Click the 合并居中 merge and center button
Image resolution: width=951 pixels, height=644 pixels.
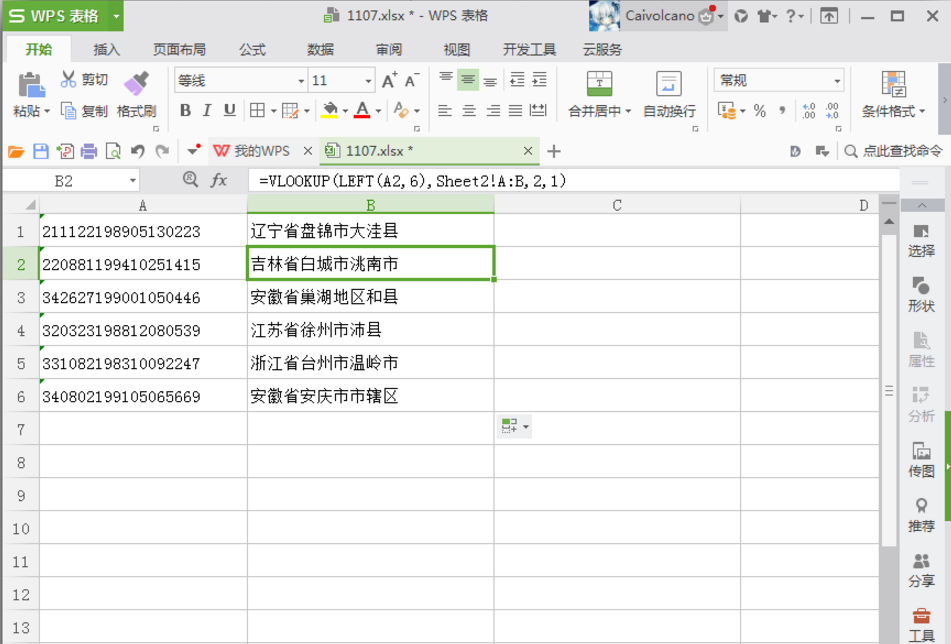[599, 95]
